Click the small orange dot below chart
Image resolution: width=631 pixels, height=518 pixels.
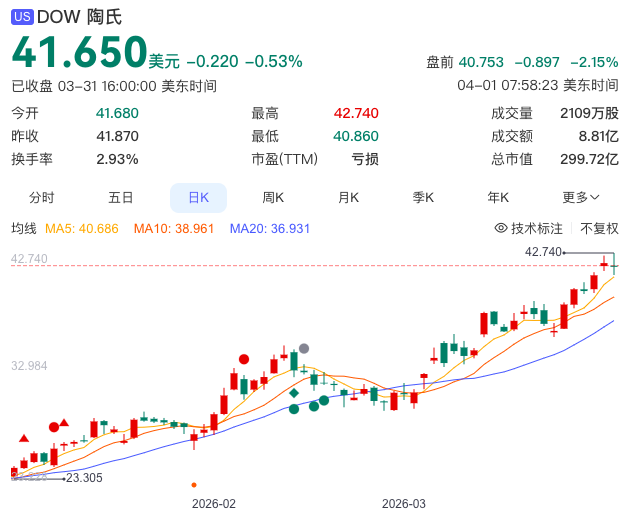tap(194, 485)
